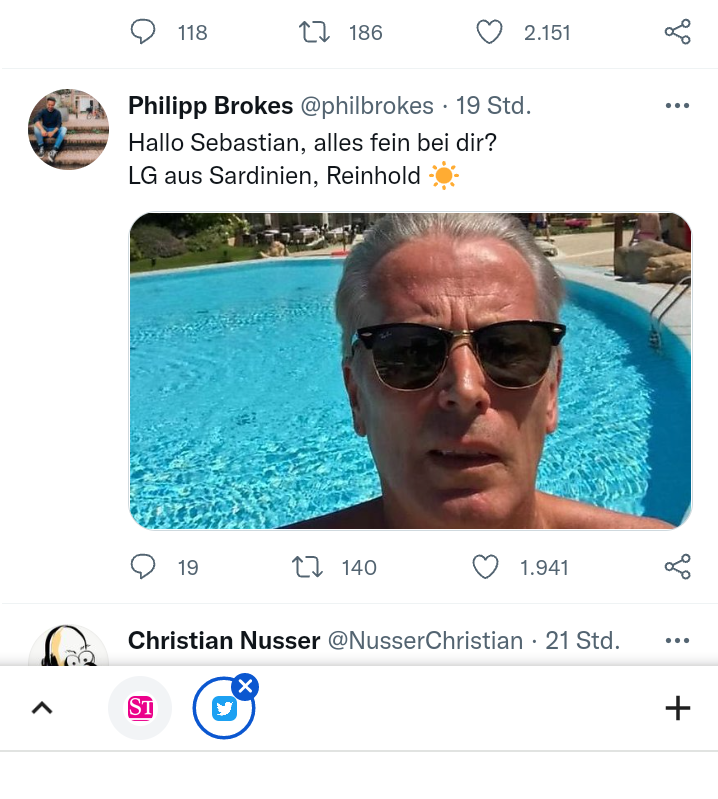The width and height of the screenshot is (718, 799).
Task: Open the Philipp Brokes profile name link
Action: tap(211, 106)
